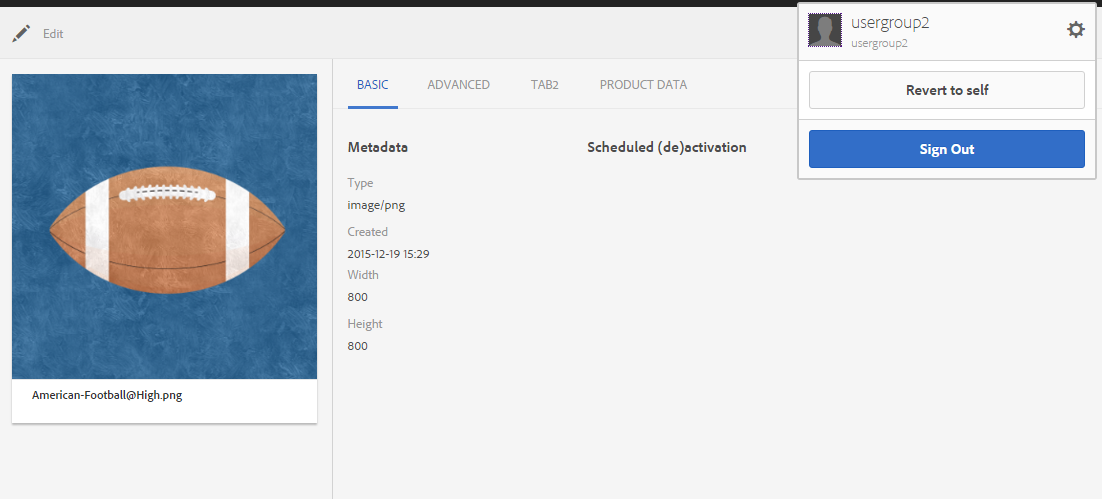Image resolution: width=1102 pixels, height=499 pixels.
Task: Click the usergroup2 profile avatar
Action: tap(825, 31)
